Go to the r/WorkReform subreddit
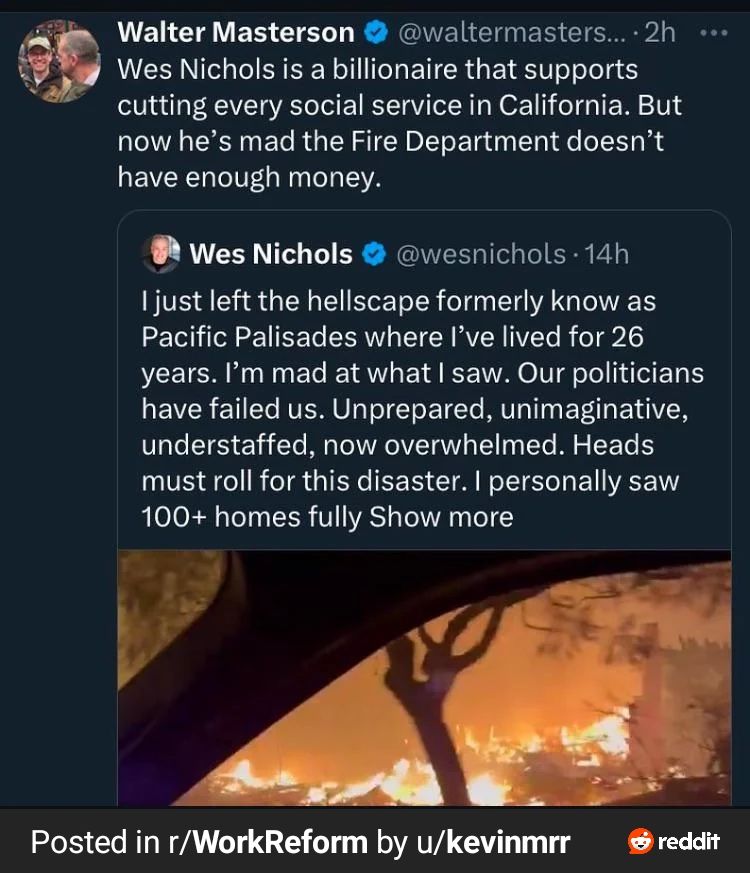 (x=270, y=842)
